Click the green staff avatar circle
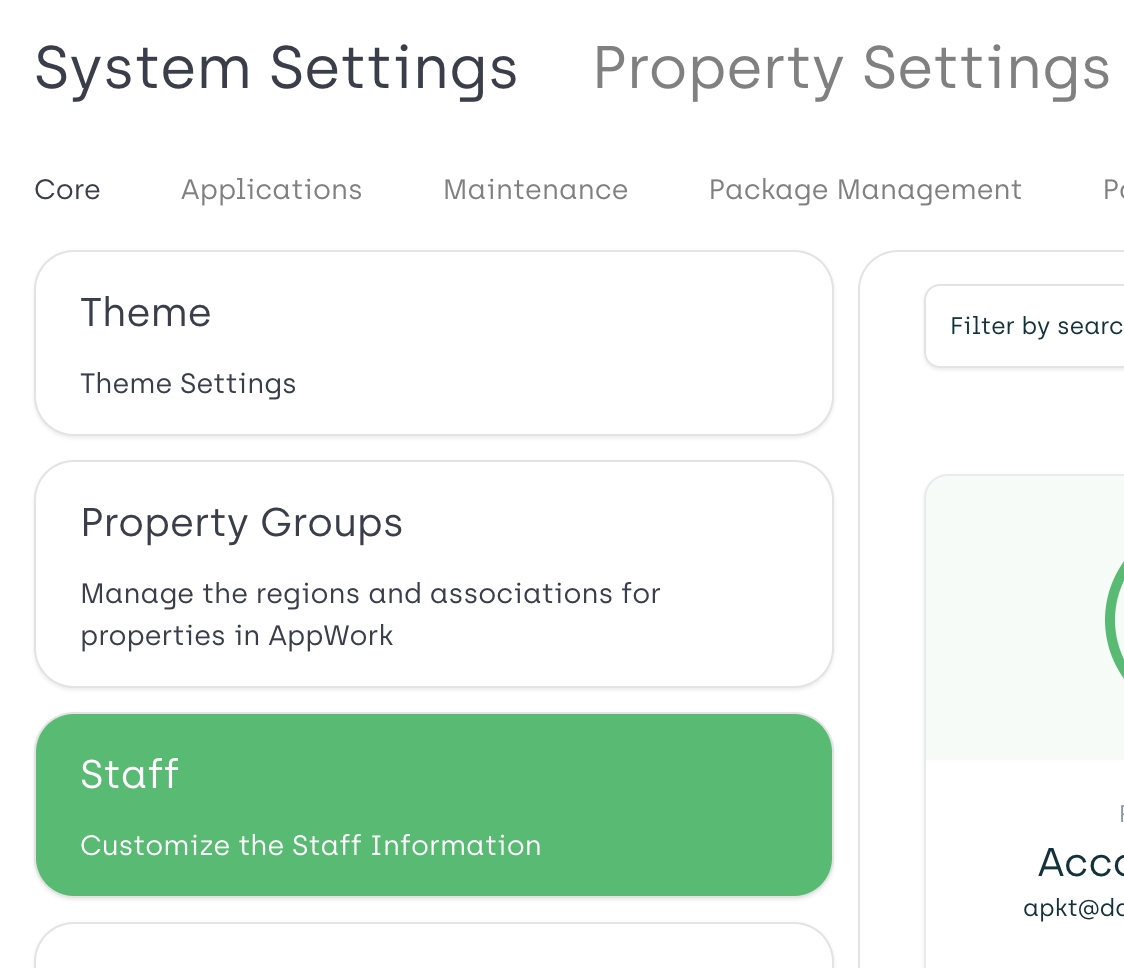 tap(1117, 620)
